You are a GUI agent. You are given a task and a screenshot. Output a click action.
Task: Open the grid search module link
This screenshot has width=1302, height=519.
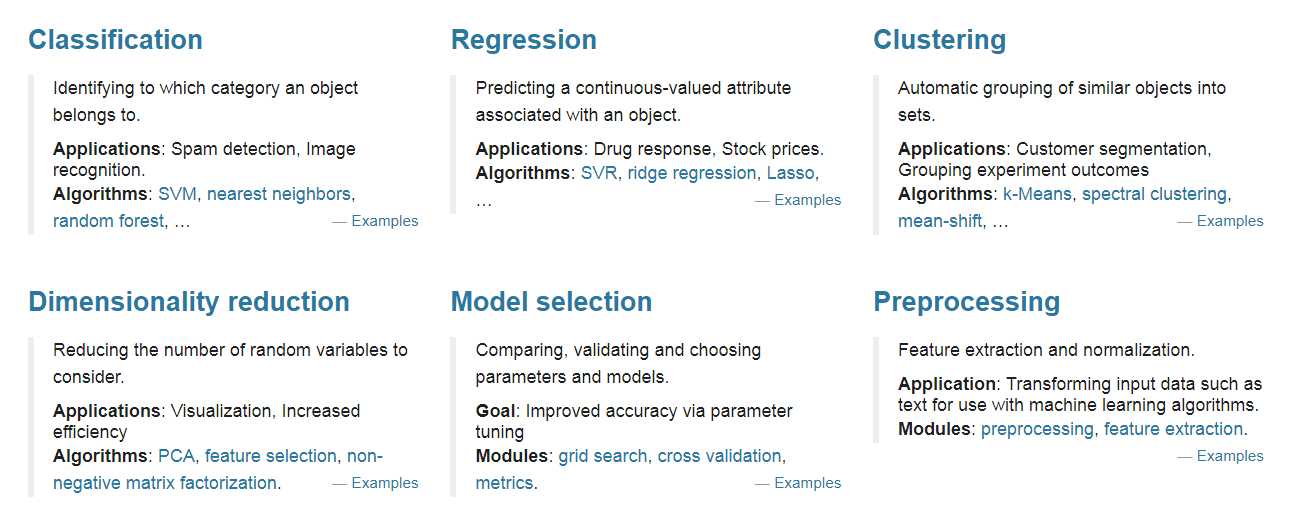(603, 456)
